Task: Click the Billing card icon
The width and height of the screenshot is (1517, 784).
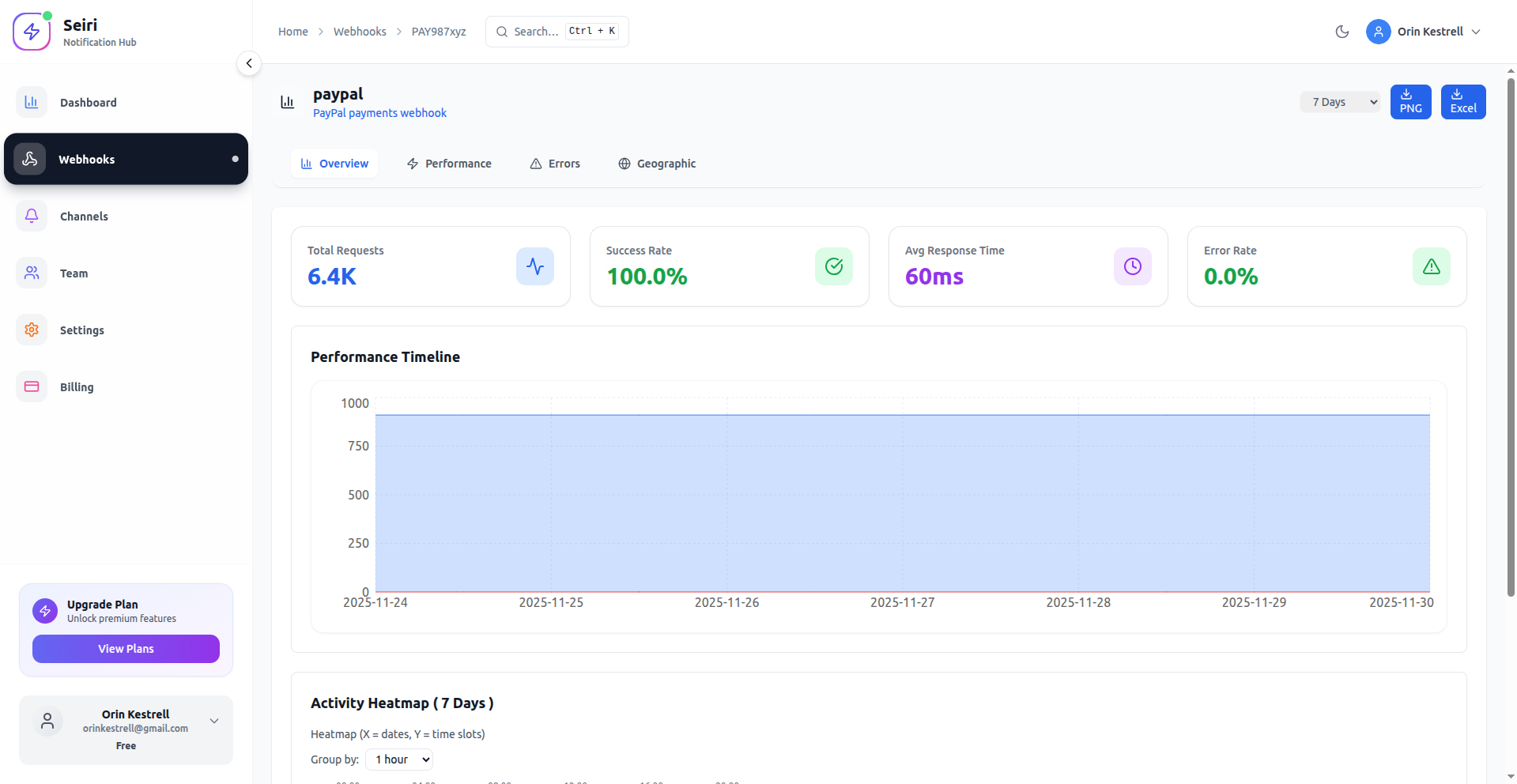Action: [x=31, y=386]
